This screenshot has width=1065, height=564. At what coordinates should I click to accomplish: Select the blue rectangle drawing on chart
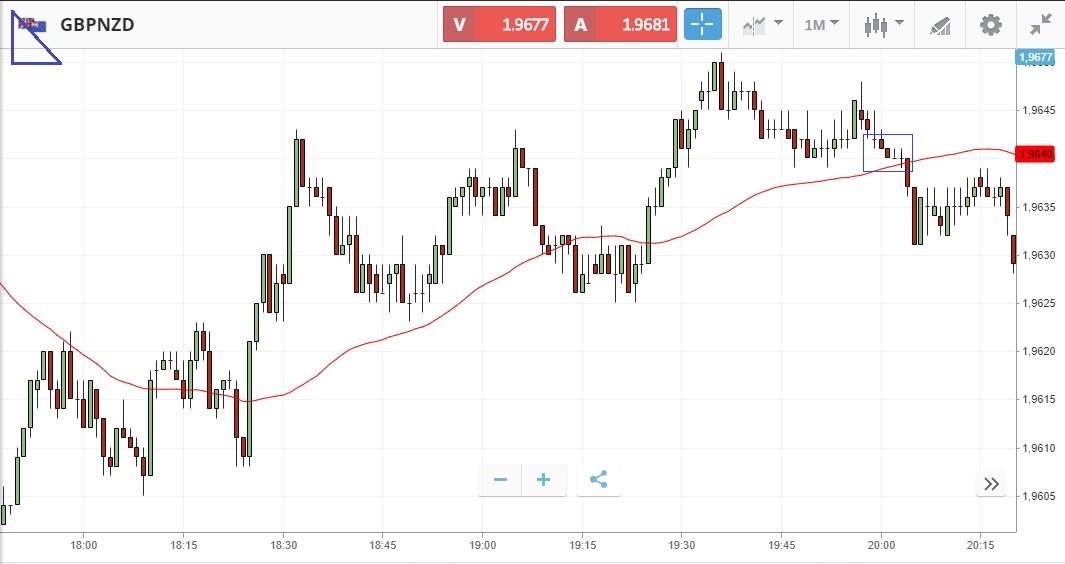[x=888, y=135]
